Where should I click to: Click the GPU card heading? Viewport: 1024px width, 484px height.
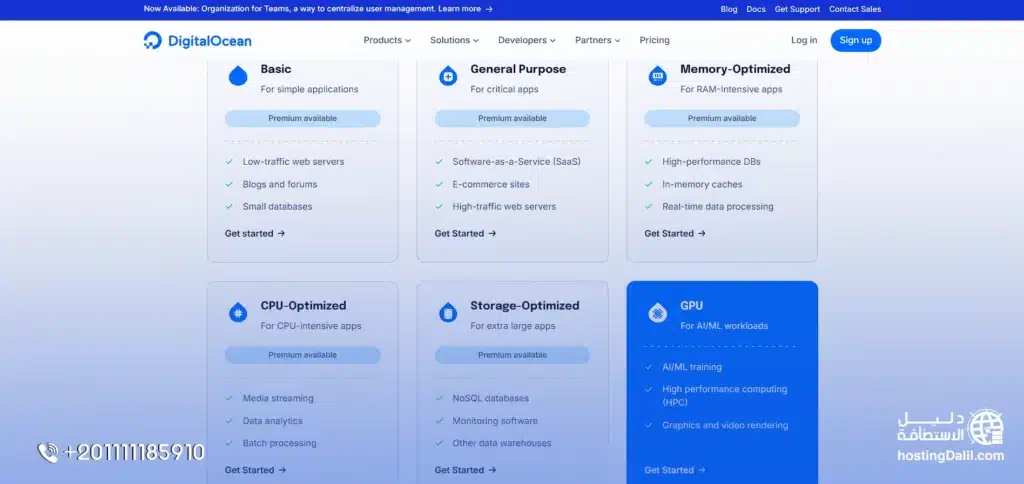point(692,305)
